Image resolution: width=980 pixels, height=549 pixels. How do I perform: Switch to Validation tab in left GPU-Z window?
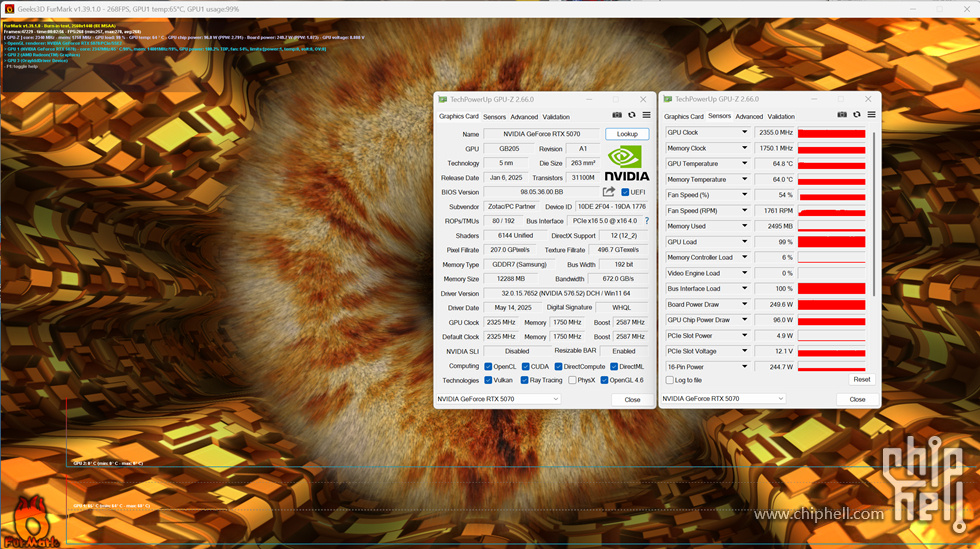556,117
